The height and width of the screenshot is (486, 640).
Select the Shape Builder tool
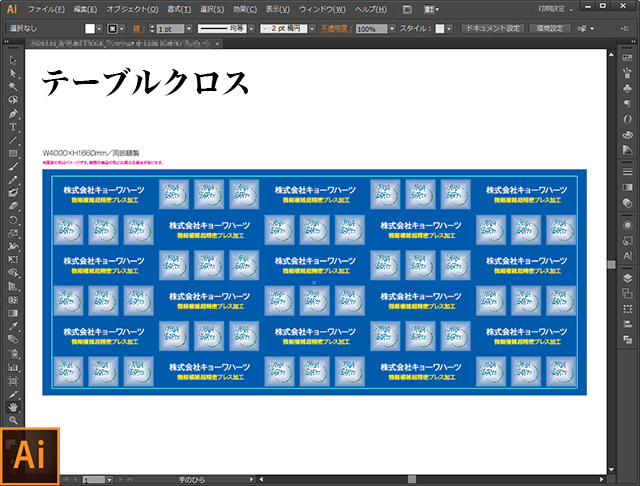coord(13,273)
